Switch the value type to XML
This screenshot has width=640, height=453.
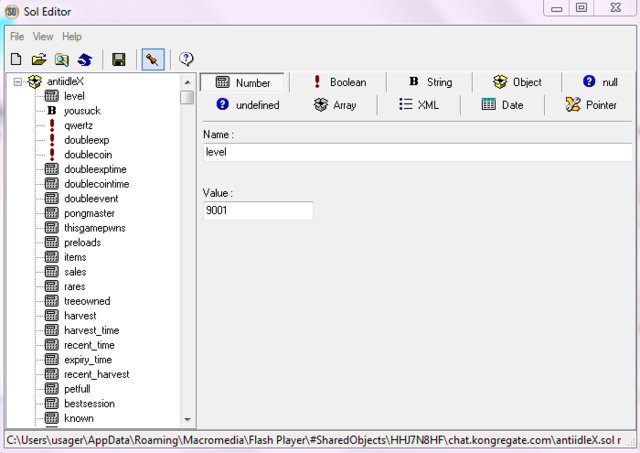[419, 104]
